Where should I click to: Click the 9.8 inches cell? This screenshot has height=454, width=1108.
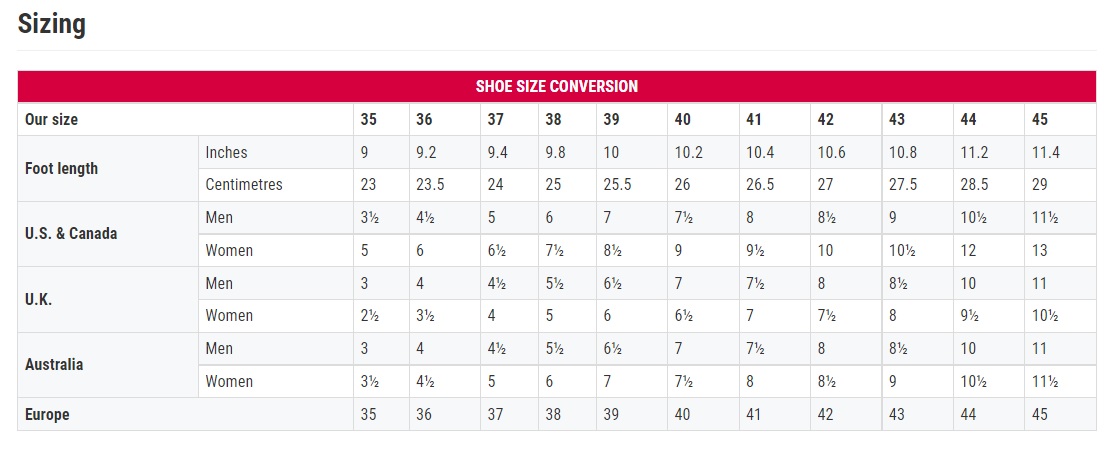point(556,152)
